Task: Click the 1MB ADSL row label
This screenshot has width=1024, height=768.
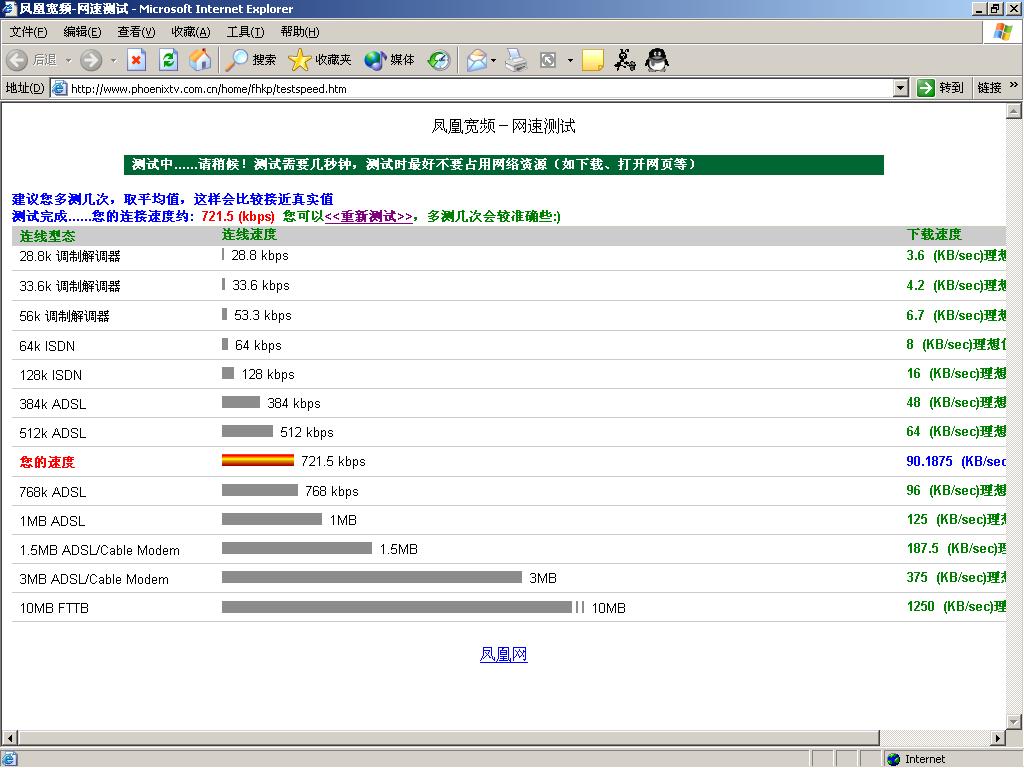Action: click(52, 521)
